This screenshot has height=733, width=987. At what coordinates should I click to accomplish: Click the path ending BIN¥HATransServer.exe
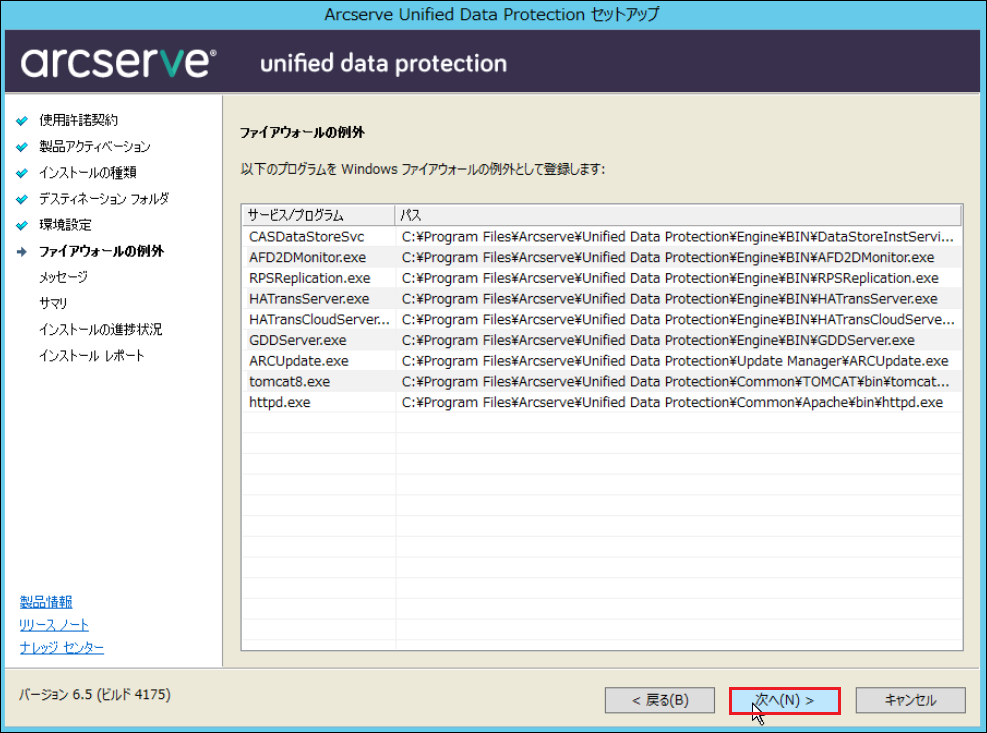pos(670,299)
